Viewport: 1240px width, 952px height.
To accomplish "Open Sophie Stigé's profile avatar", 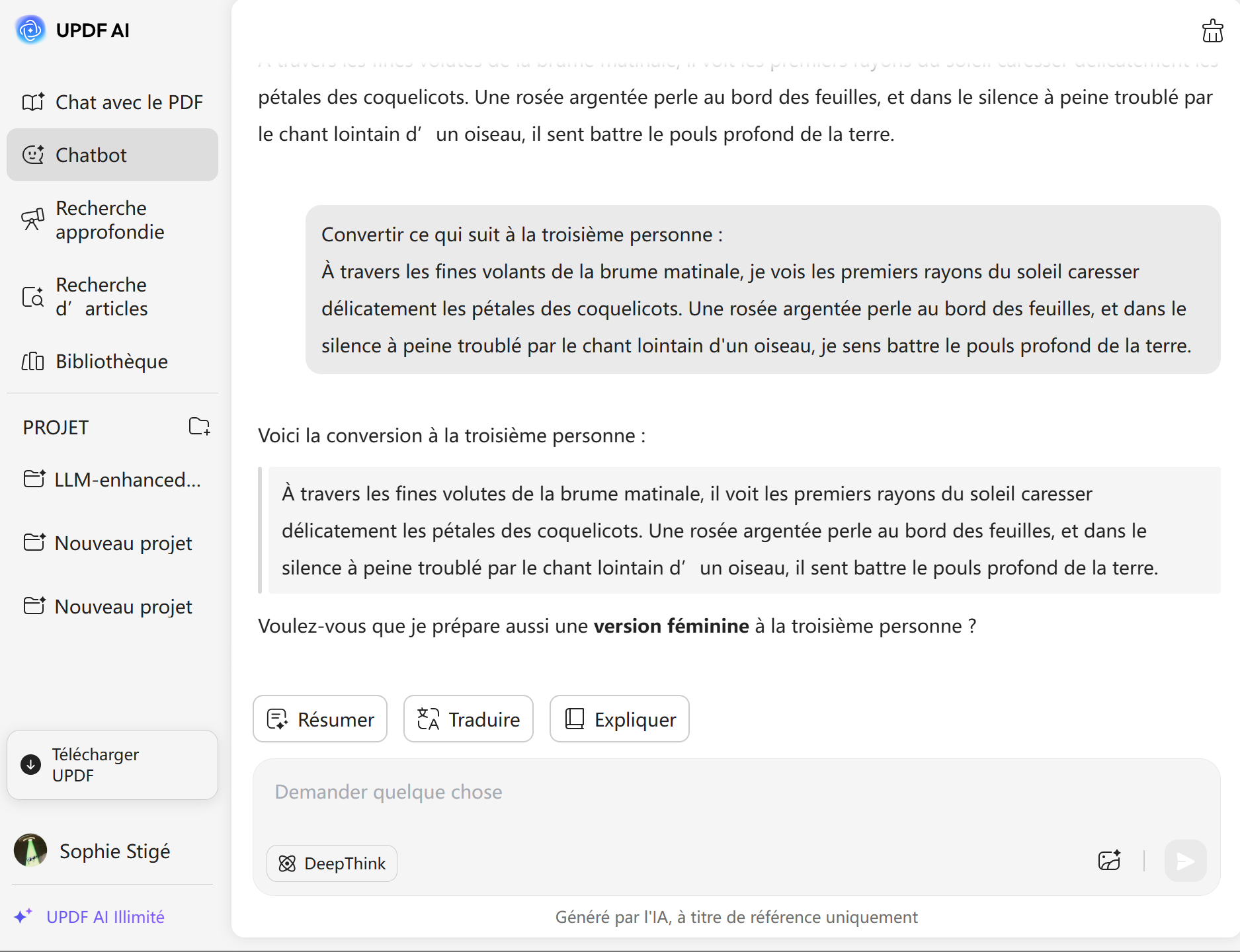I will (x=30, y=850).
